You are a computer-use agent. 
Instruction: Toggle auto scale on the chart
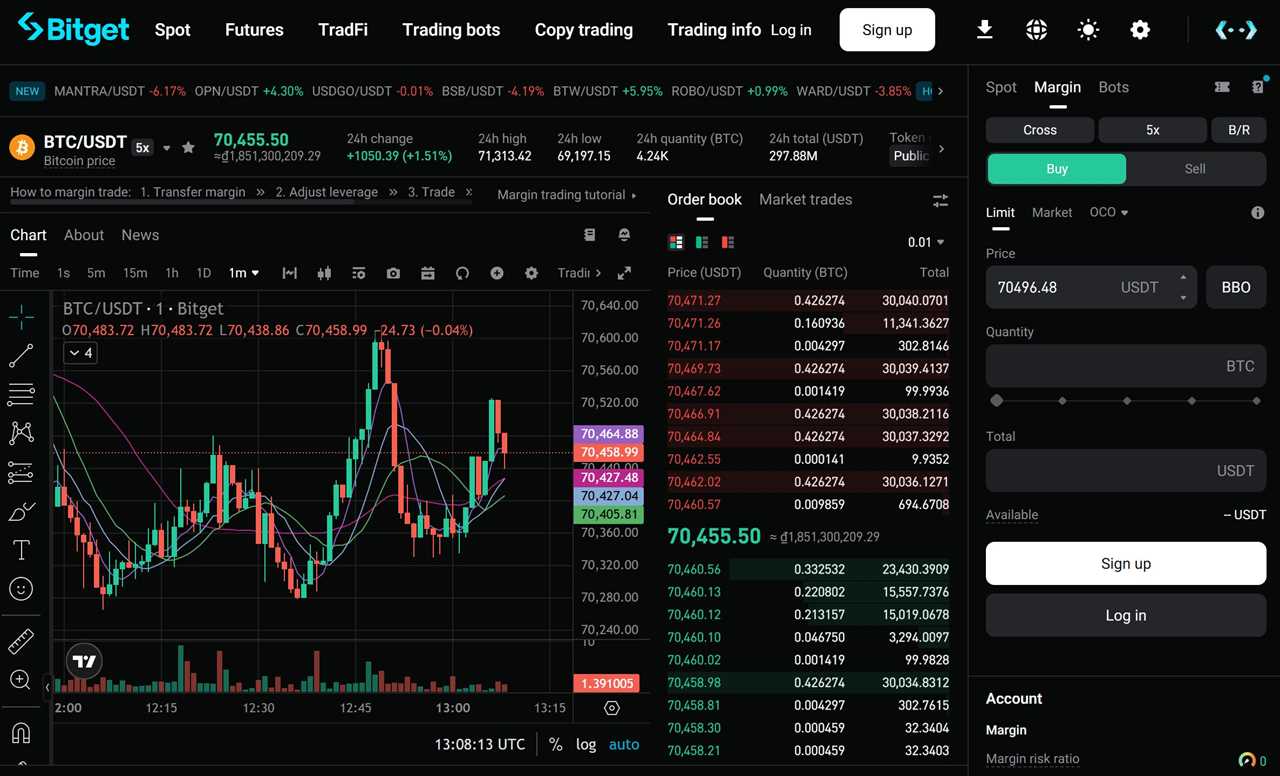pos(624,744)
